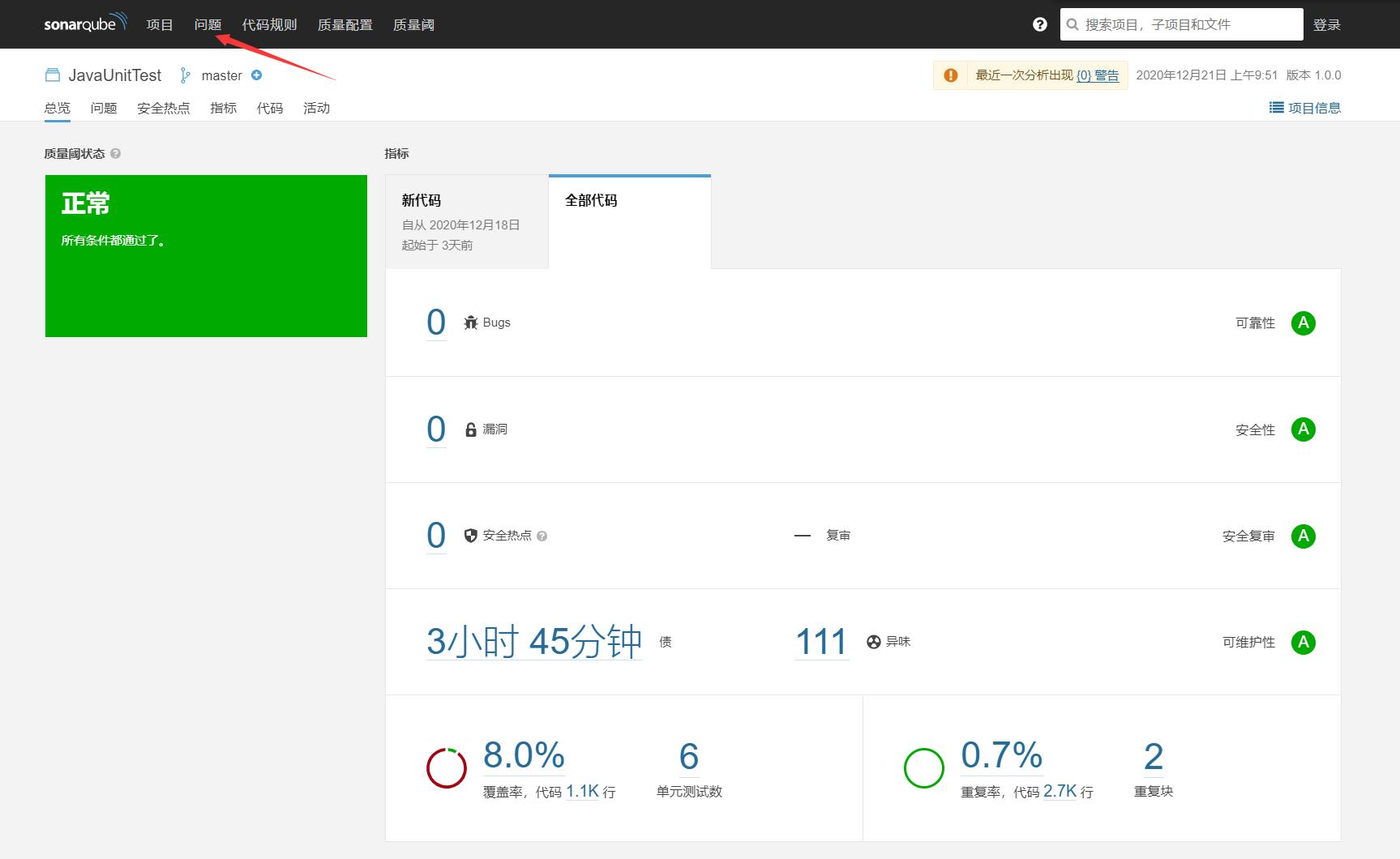The height and width of the screenshot is (859, 1400).
Task: Switch to the 新代码 tab
Action: pyautogui.click(x=467, y=222)
